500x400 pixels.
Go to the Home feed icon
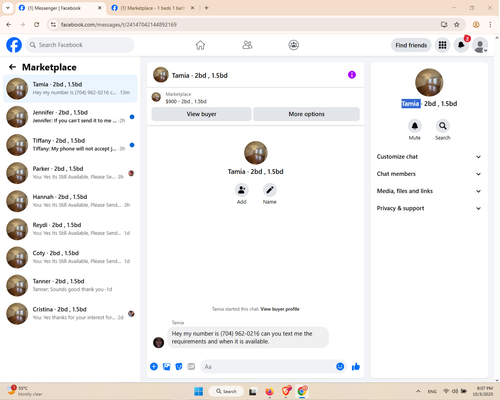200,45
